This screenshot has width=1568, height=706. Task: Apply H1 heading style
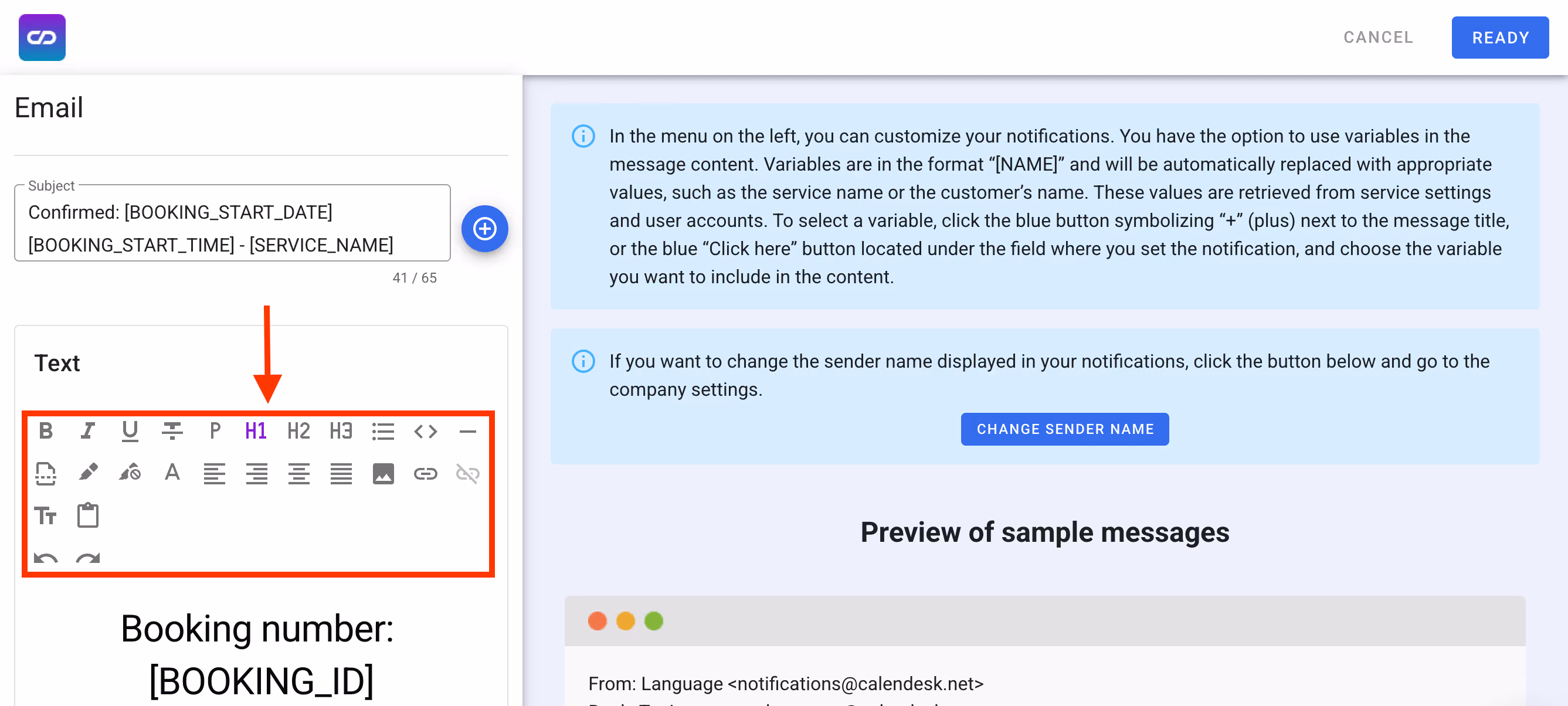point(256,431)
